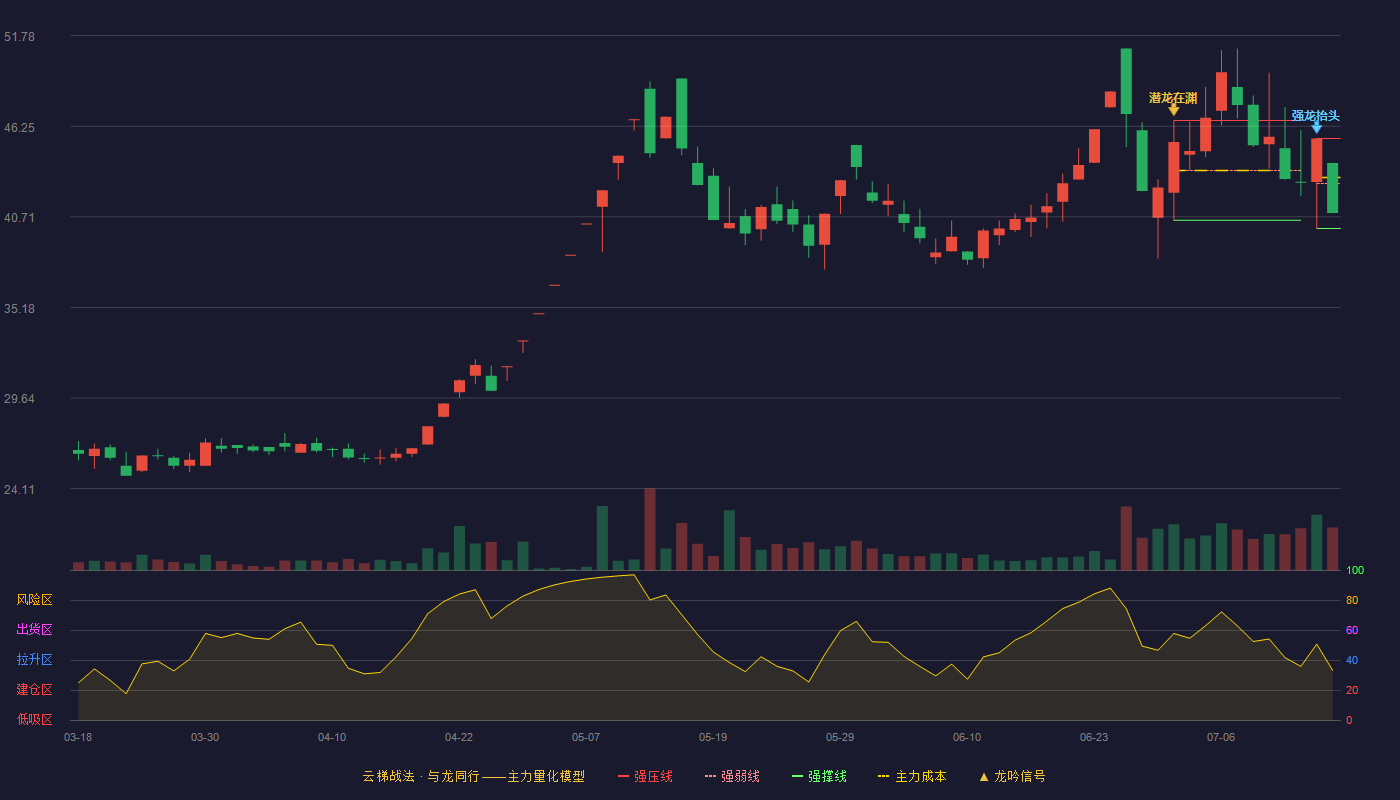Click the 05-19 date label
The image size is (1400, 800).
tap(713, 737)
